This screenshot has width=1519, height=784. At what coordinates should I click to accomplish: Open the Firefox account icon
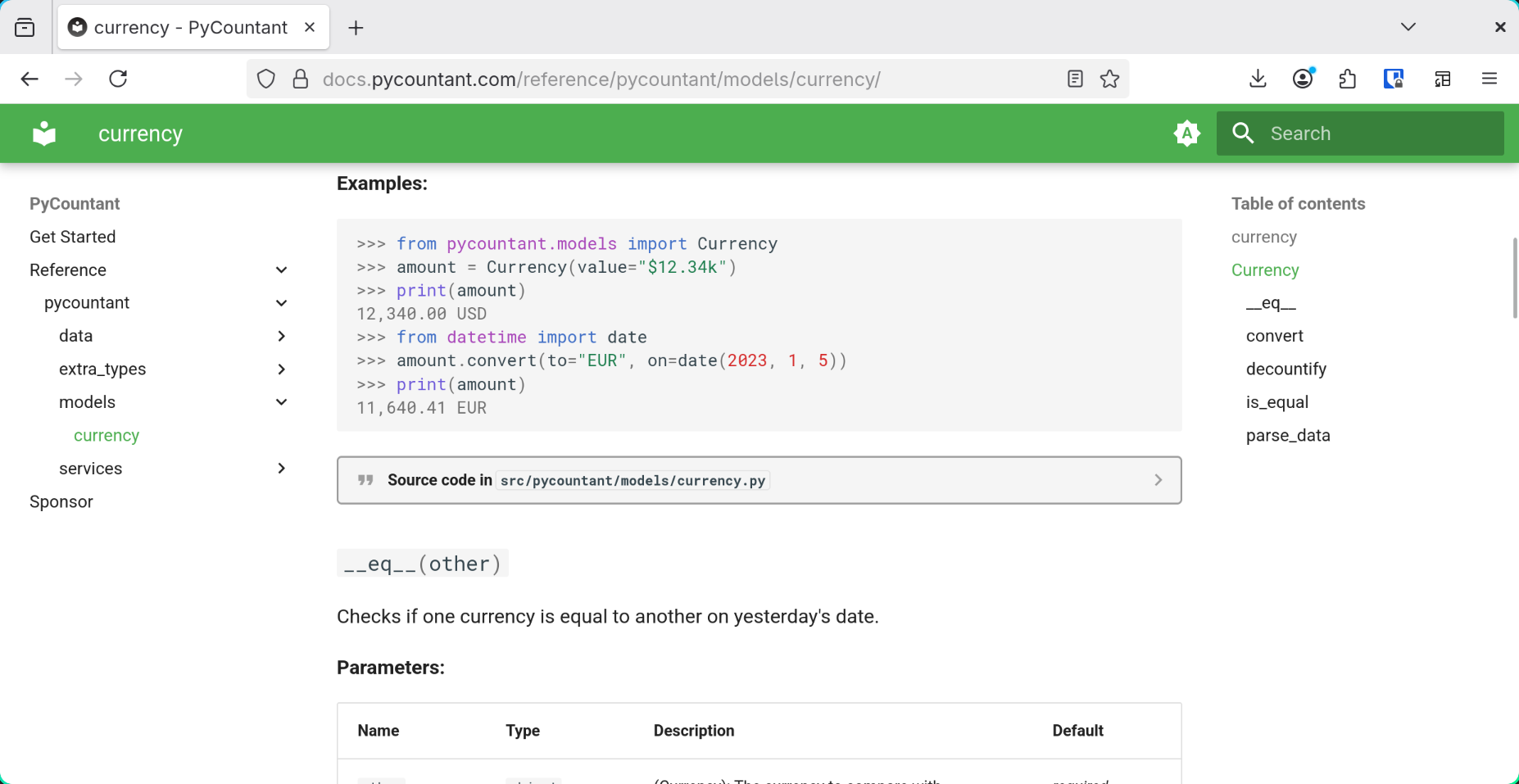tap(1303, 79)
